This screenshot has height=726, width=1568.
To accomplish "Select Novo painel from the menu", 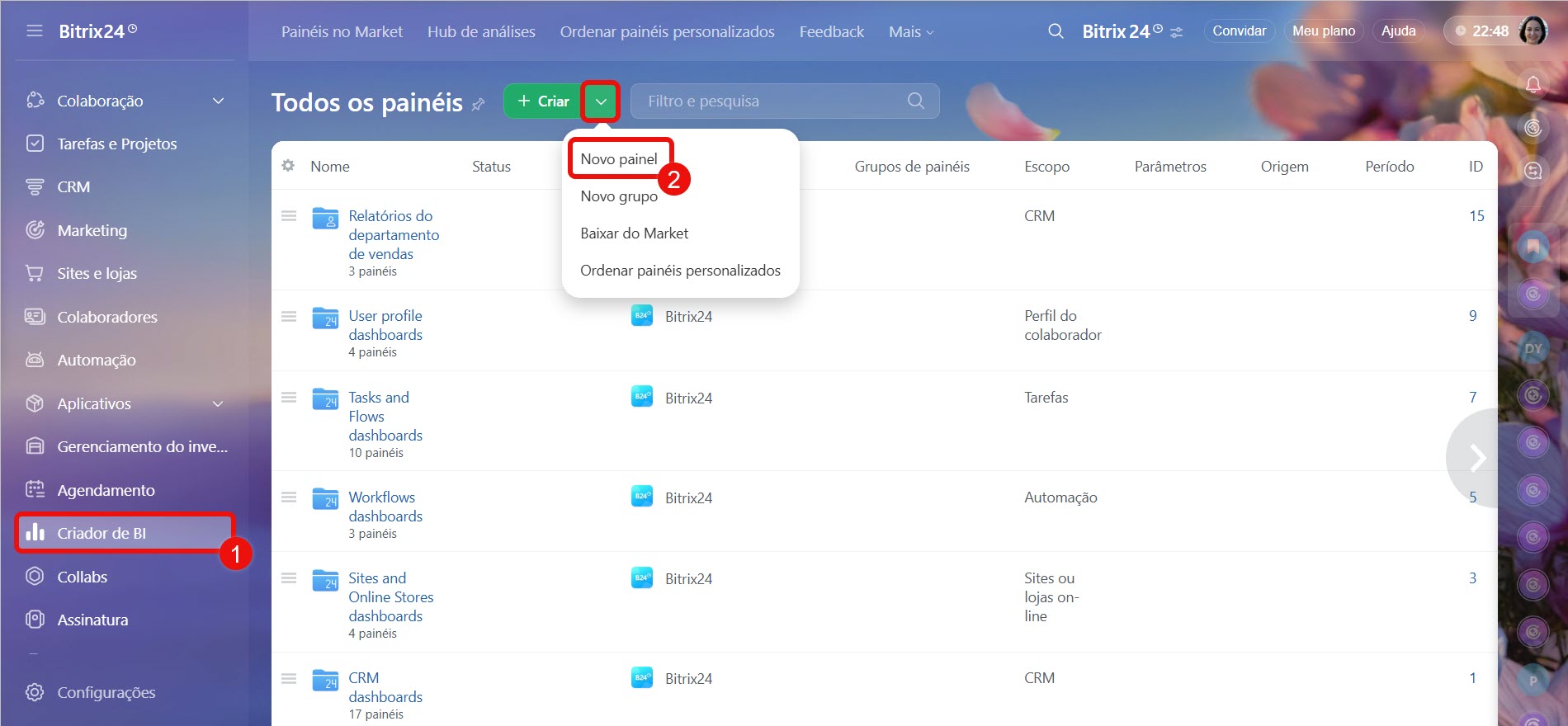I will [619, 158].
